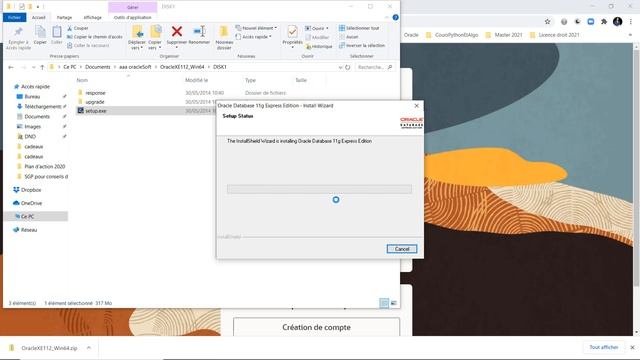
Task: Open Bureau in navigation pane
Action: click(x=32, y=97)
